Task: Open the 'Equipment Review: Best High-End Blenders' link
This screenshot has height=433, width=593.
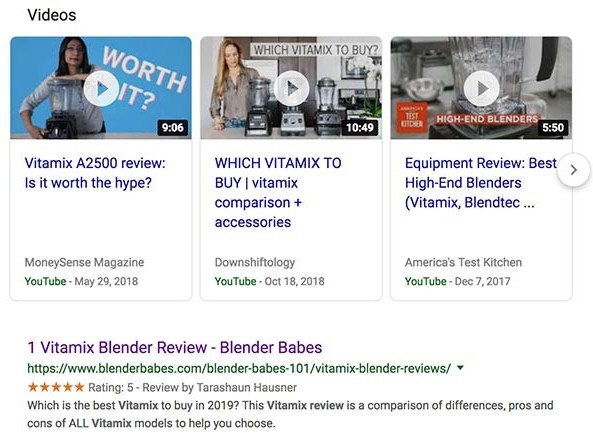Action: click(x=481, y=183)
